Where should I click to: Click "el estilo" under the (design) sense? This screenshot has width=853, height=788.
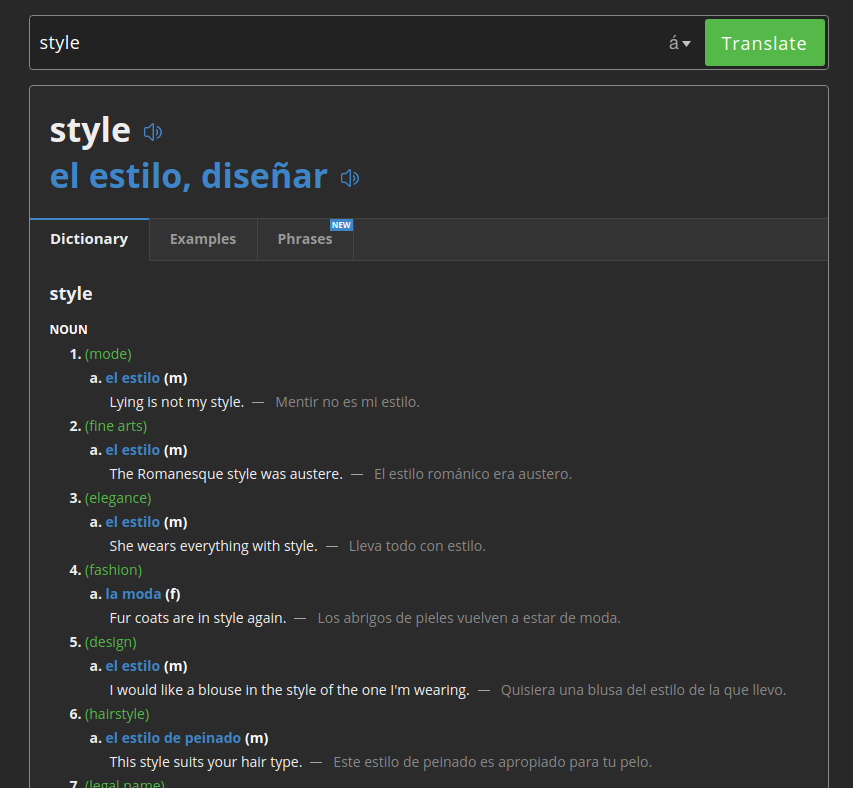pyautogui.click(x=132, y=665)
